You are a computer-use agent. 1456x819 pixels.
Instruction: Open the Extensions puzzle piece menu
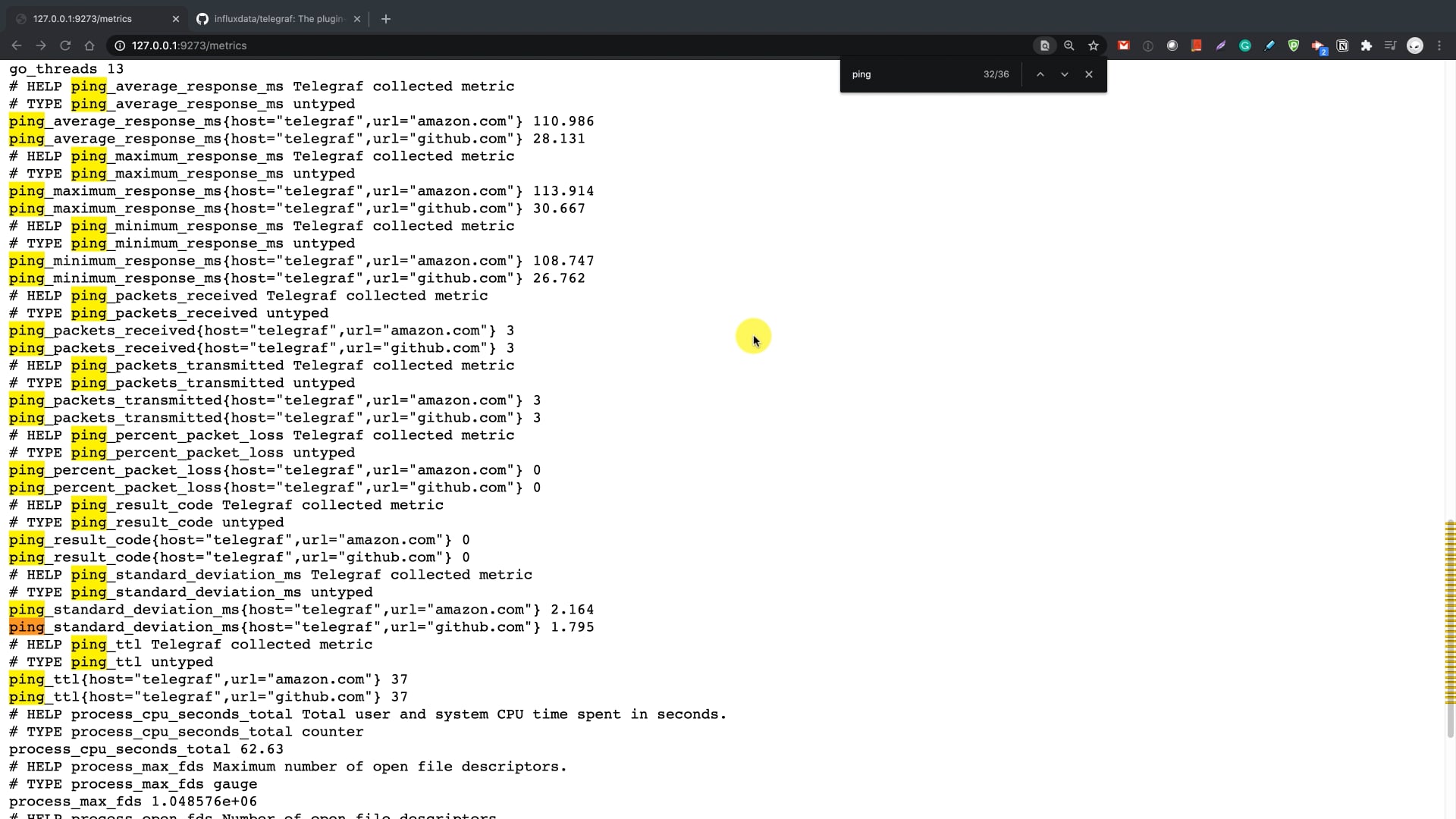point(1367,45)
